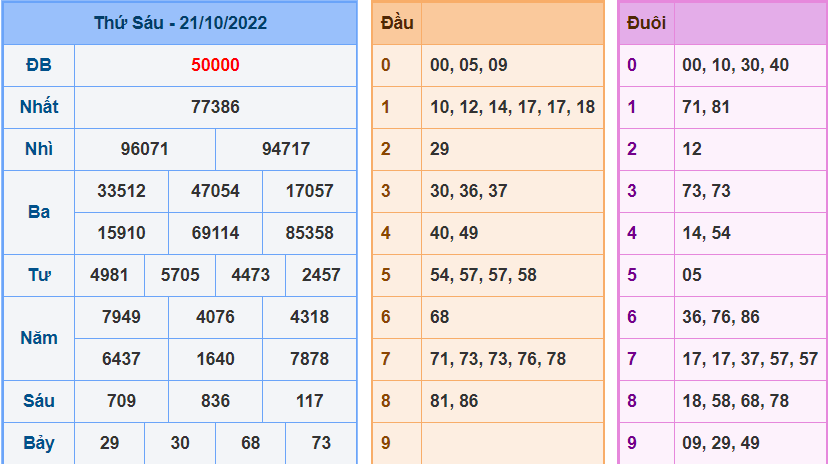Select the 'Bảy' prize row label

point(39,443)
